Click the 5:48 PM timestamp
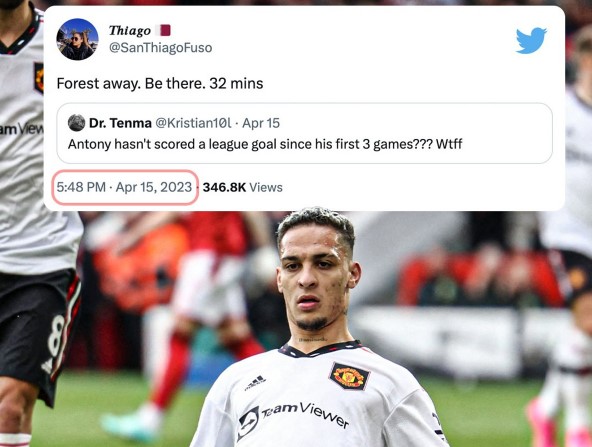The width and height of the screenshot is (592, 447). pyautogui.click(x=81, y=187)
